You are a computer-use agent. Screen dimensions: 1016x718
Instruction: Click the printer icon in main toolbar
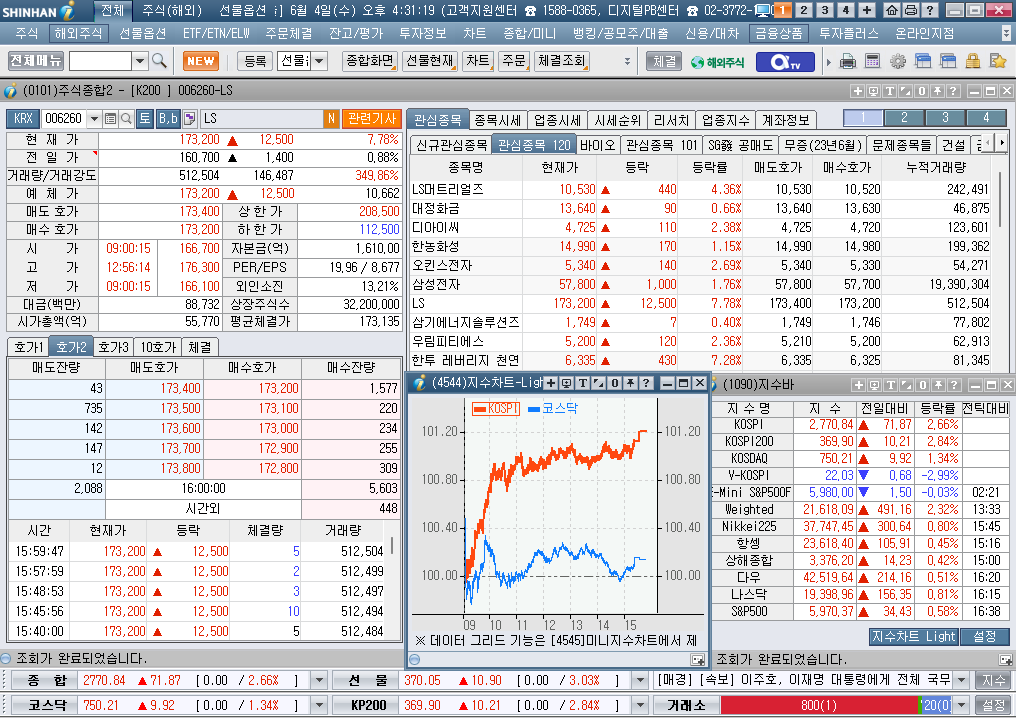848,62
